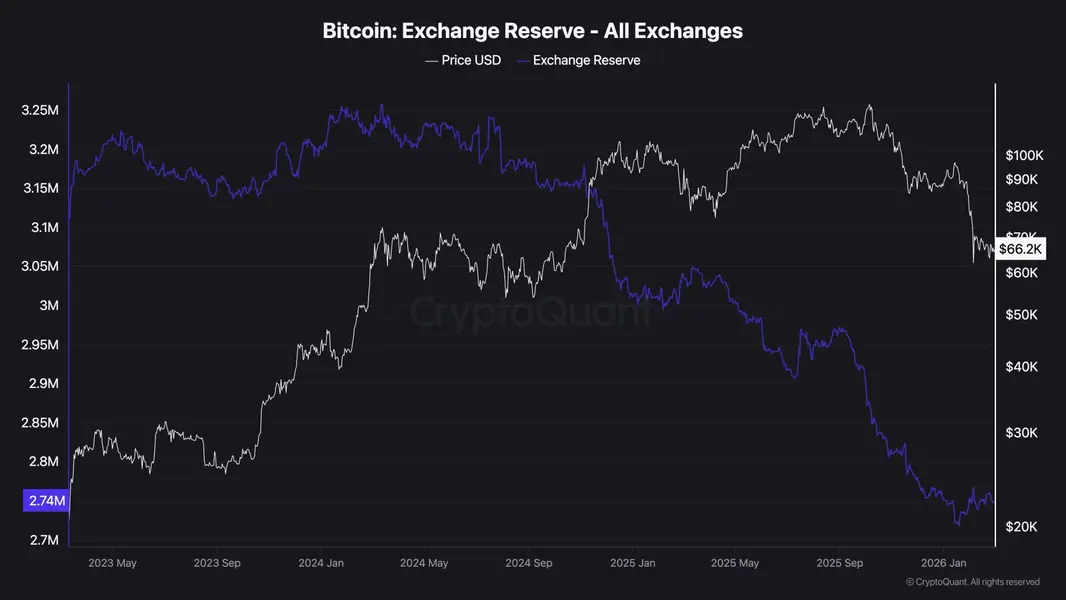This screenshot has width=1066, height=600.
Task: Click the 2.7M left axis label
Action: [44, 540]
